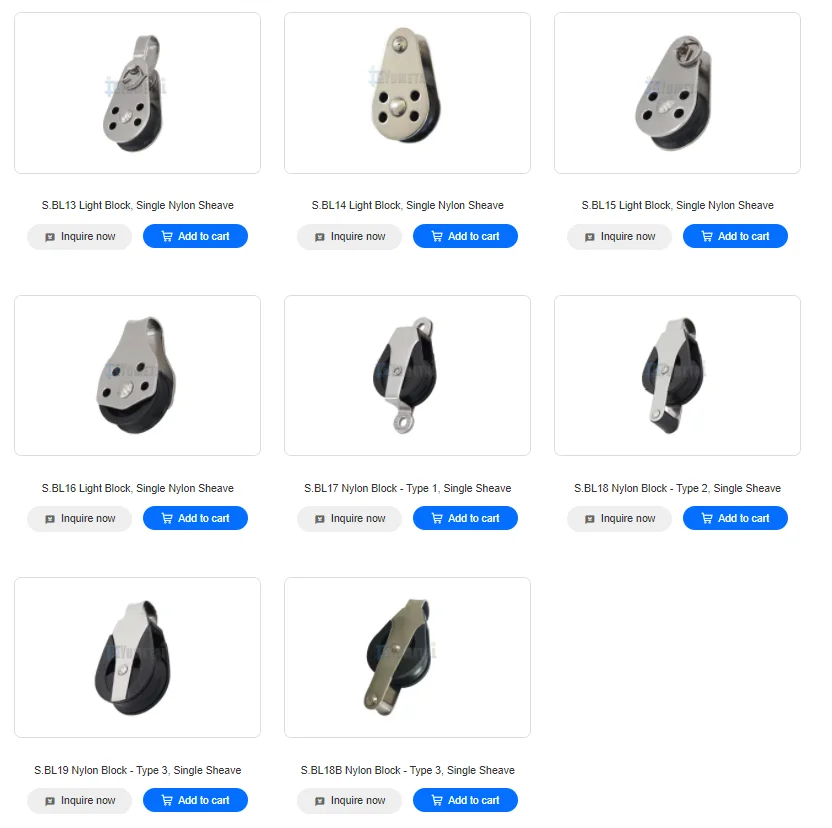Click the inquire message icon for S.BL14 Light Block

[319, 237]
